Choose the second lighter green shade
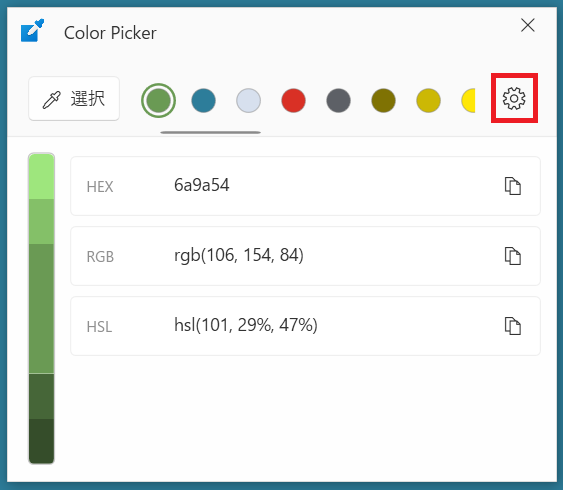 coord(41,221)
